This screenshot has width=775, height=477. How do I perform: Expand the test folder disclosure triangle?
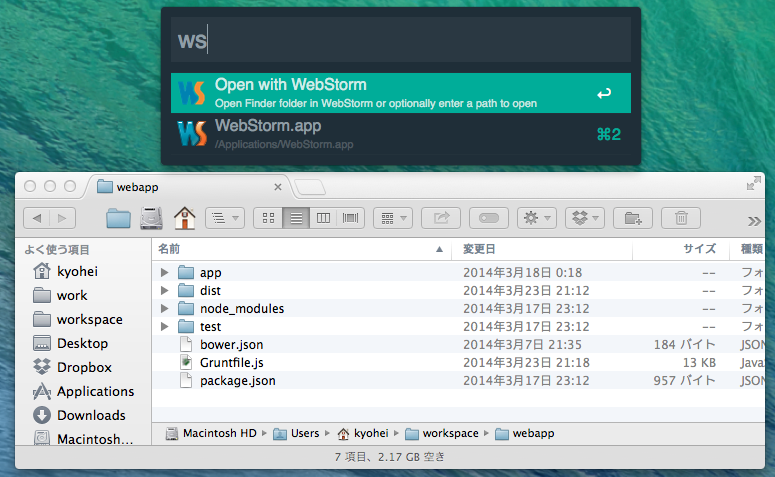[x=165, y=326]
